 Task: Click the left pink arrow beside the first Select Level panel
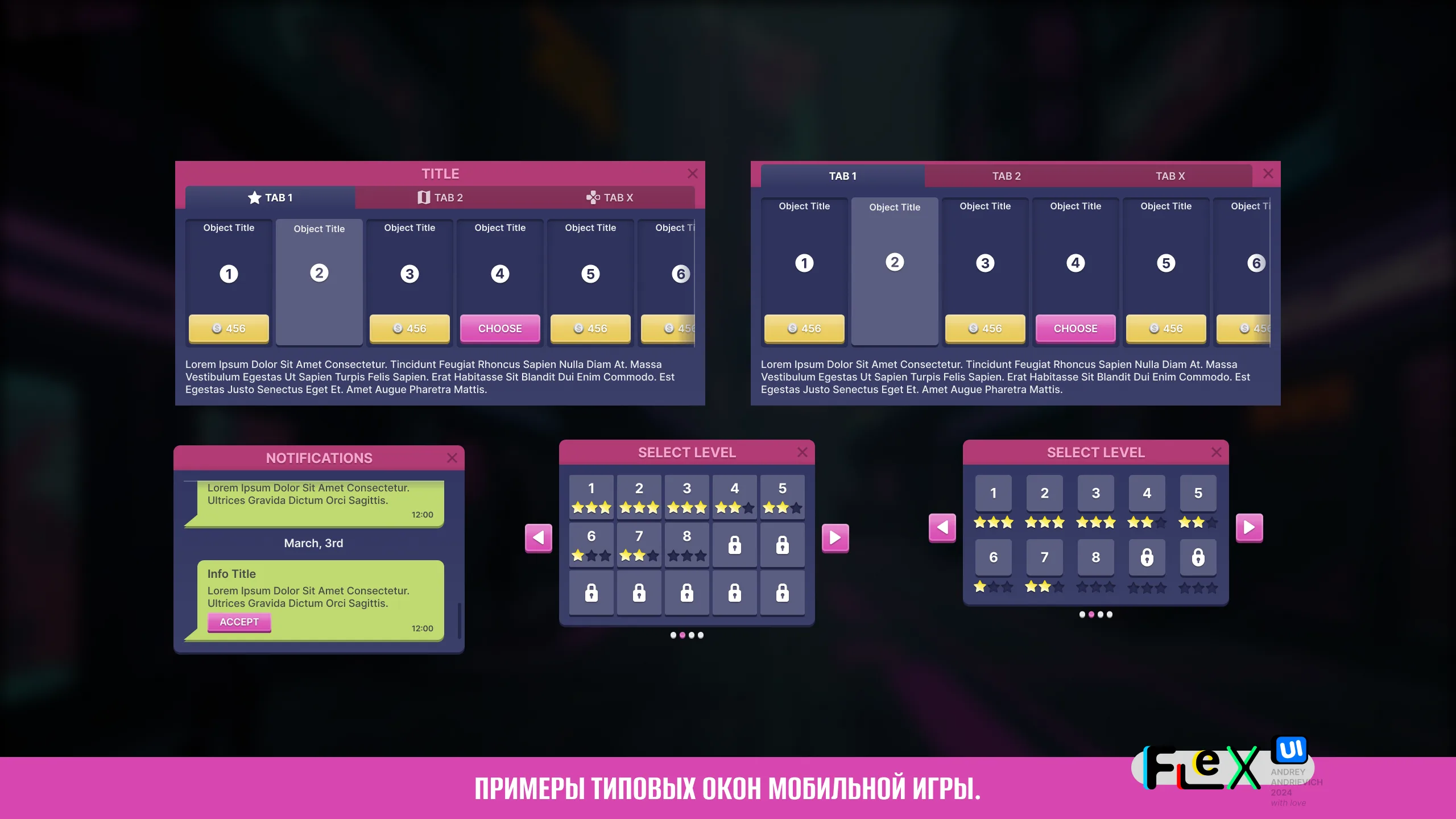(x=539, y=537)
